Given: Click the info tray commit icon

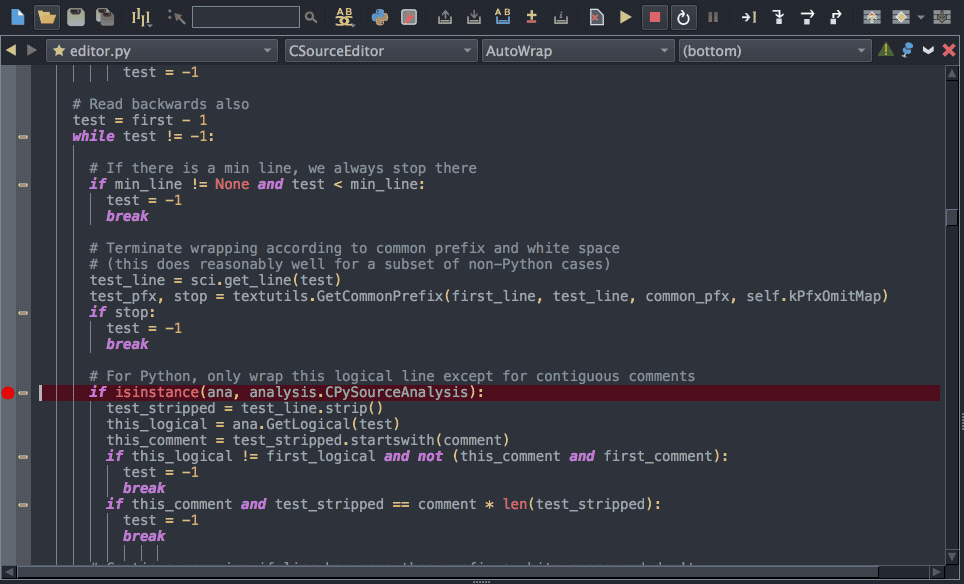Looking at the screenshot, I should [560, 17].
